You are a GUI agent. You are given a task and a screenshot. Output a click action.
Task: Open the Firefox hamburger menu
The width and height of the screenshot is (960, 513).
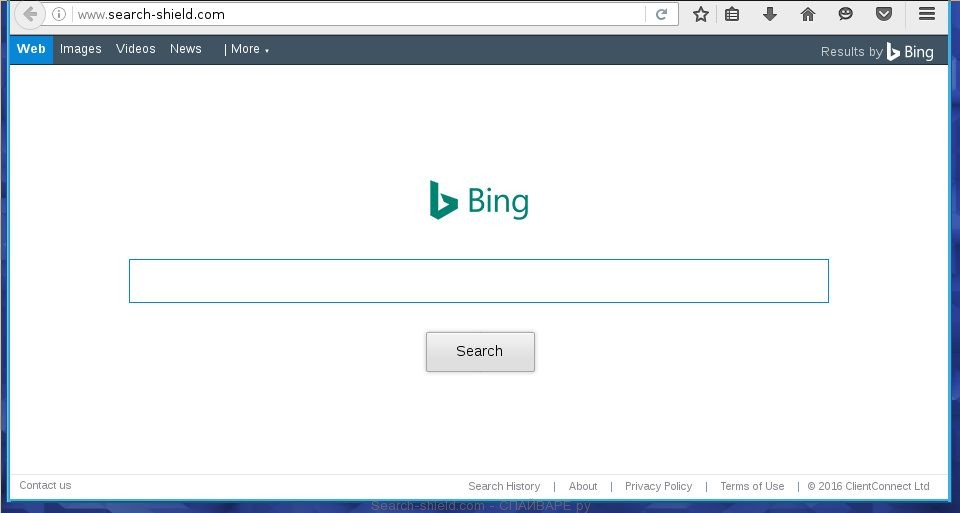(927, 14)
